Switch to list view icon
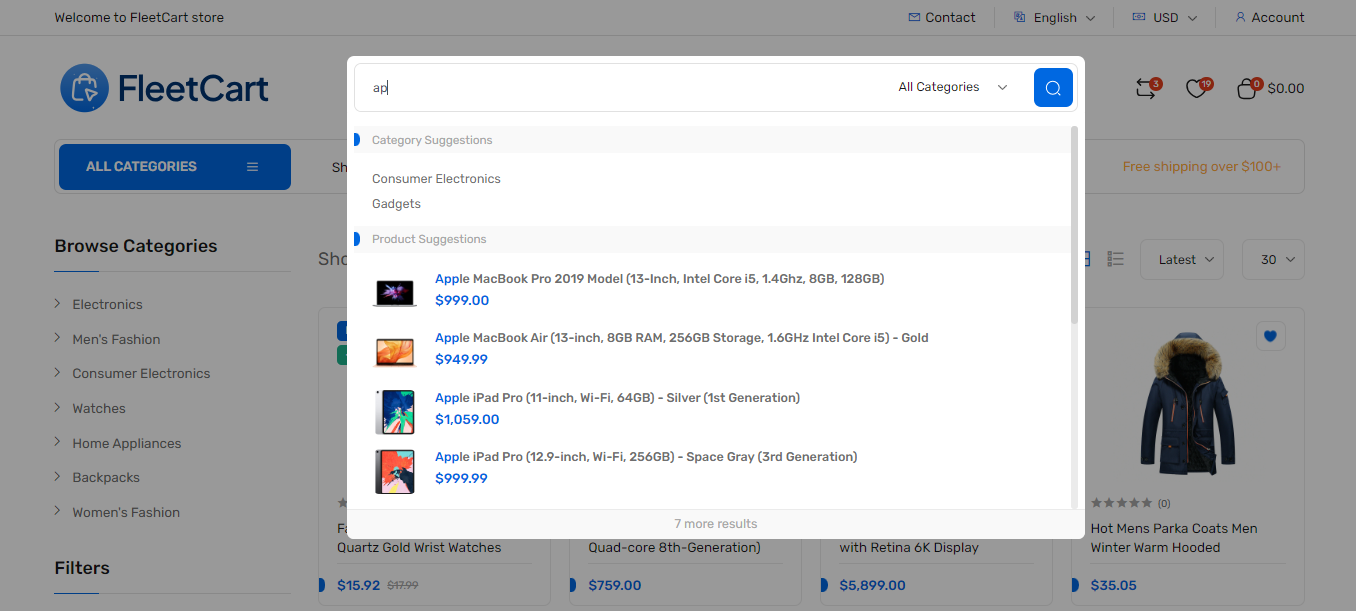1356x611 pixels. (x=1116, y=259)
